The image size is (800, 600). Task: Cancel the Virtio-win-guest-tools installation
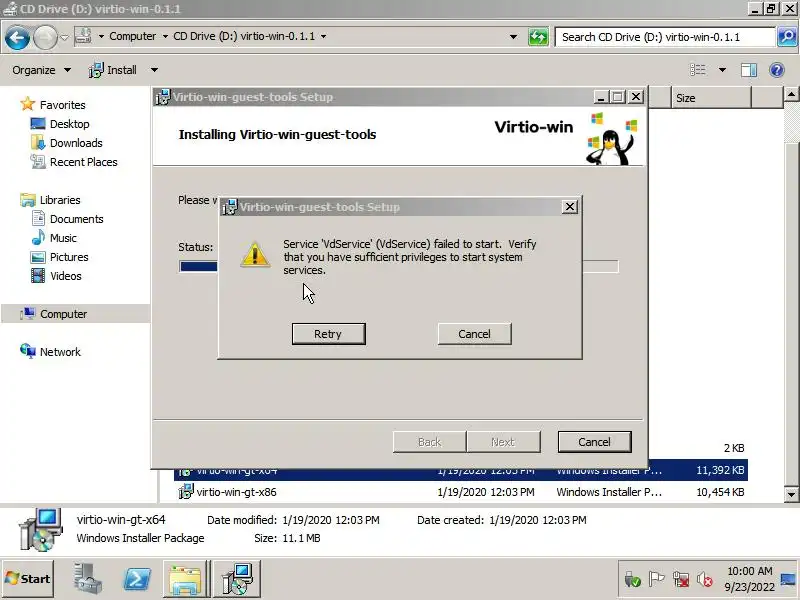594,442
